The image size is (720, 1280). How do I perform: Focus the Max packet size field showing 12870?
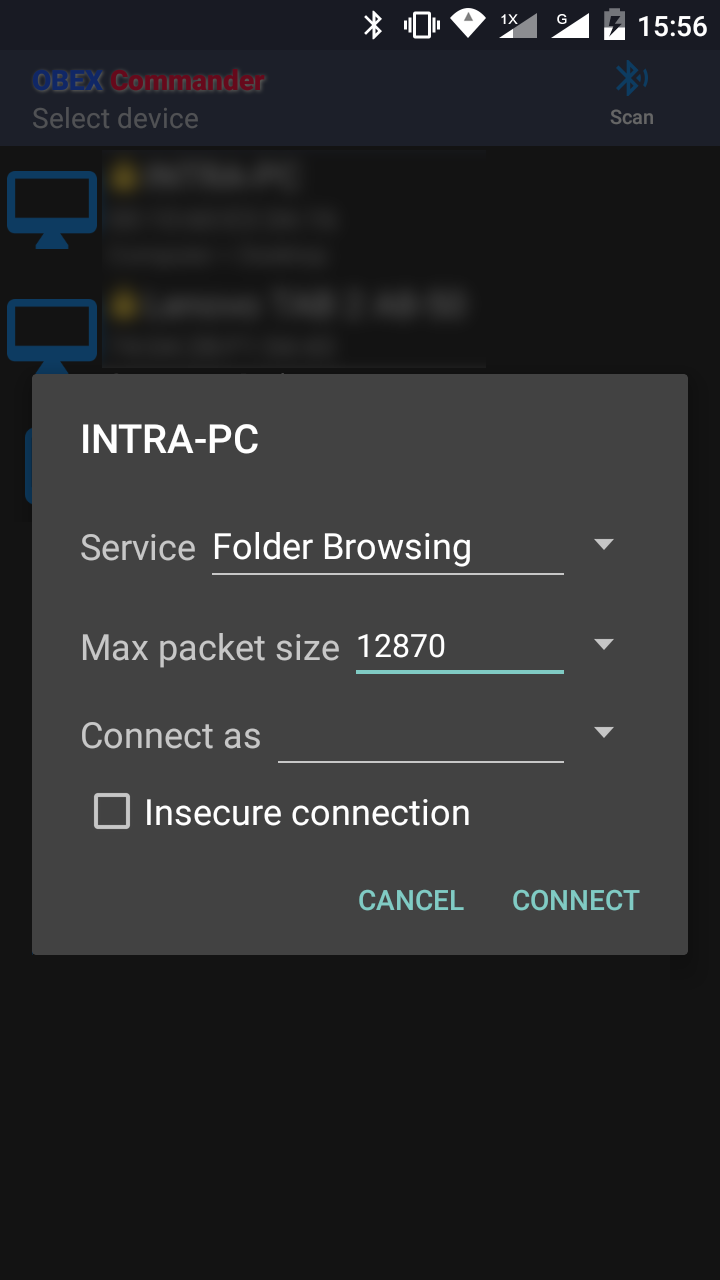tap(459, 647)
